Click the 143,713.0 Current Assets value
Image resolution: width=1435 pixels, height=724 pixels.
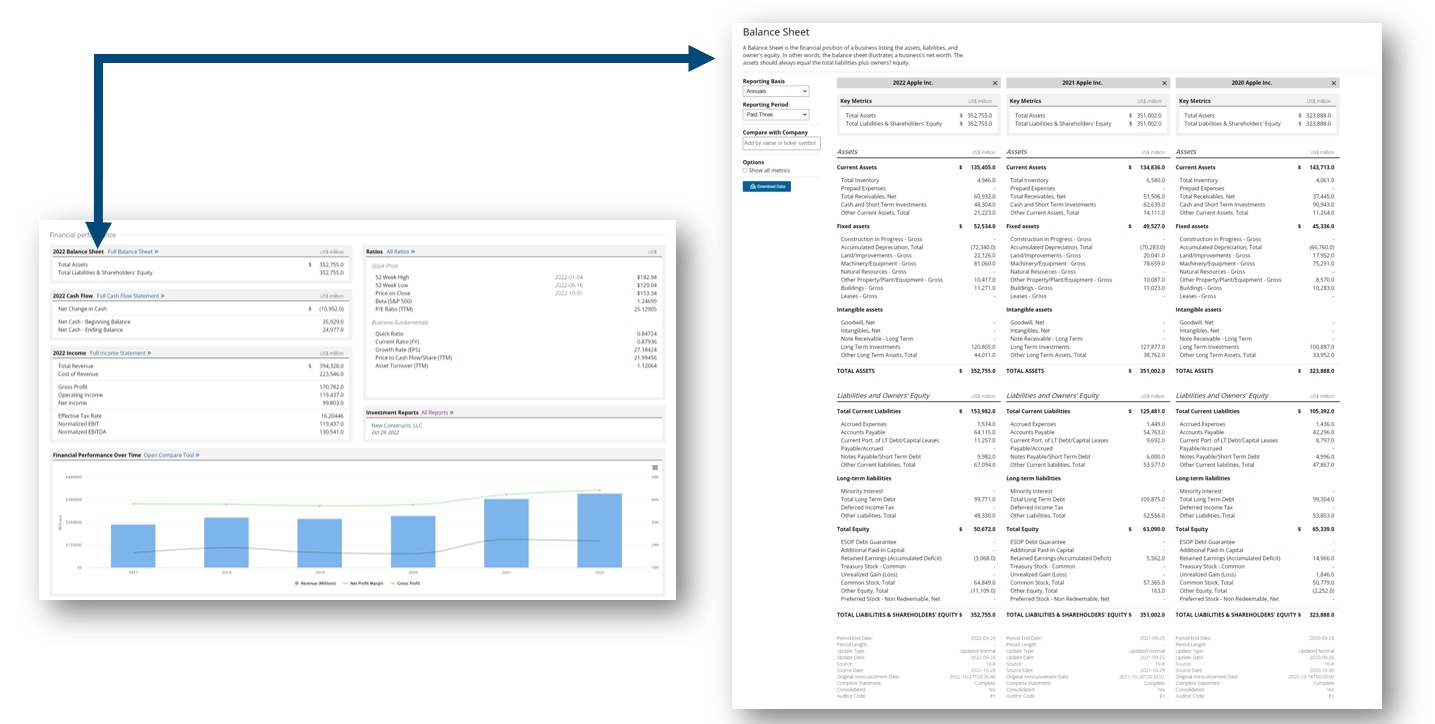pos(1320,167)
